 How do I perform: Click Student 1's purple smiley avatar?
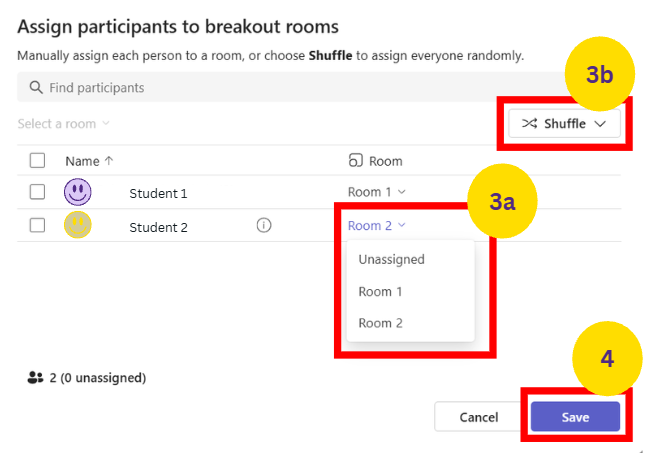point(78,192)
